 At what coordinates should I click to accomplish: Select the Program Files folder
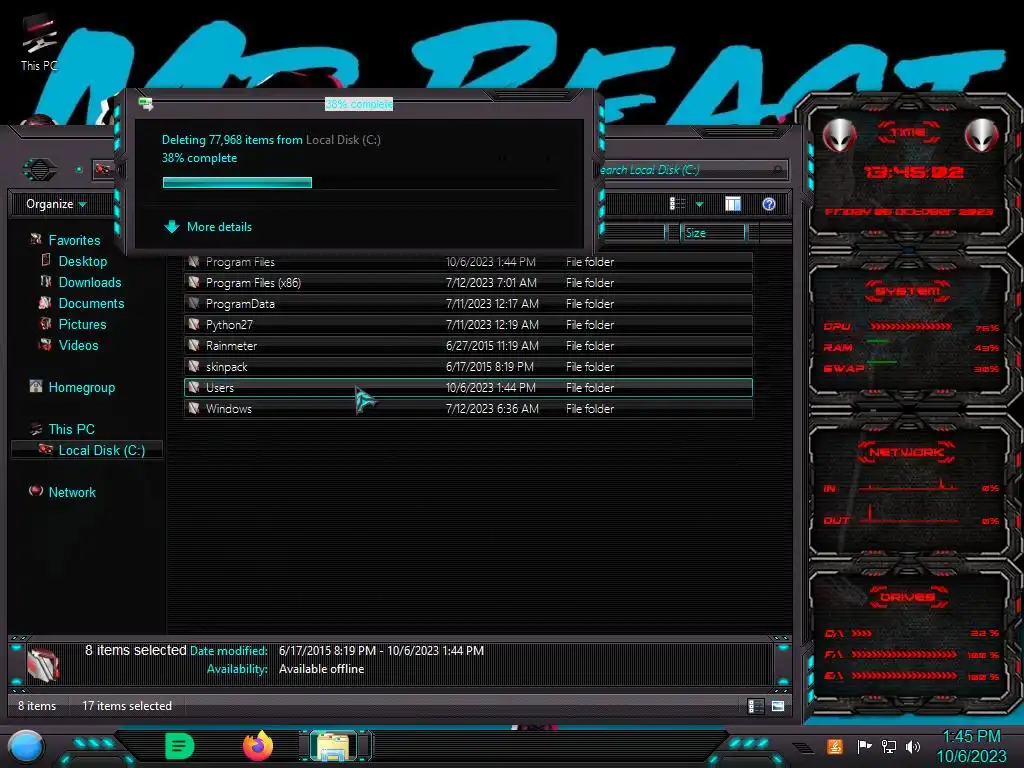pos(468,262)
